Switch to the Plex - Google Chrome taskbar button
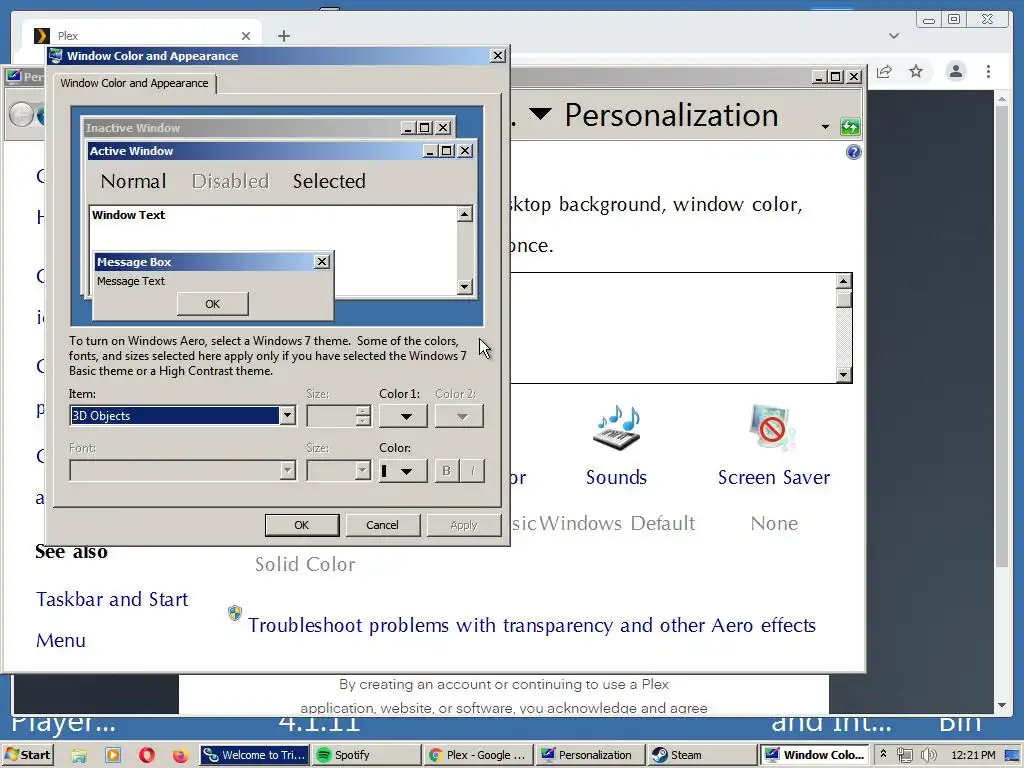The image size is (1024, 768). pos(478,755)
